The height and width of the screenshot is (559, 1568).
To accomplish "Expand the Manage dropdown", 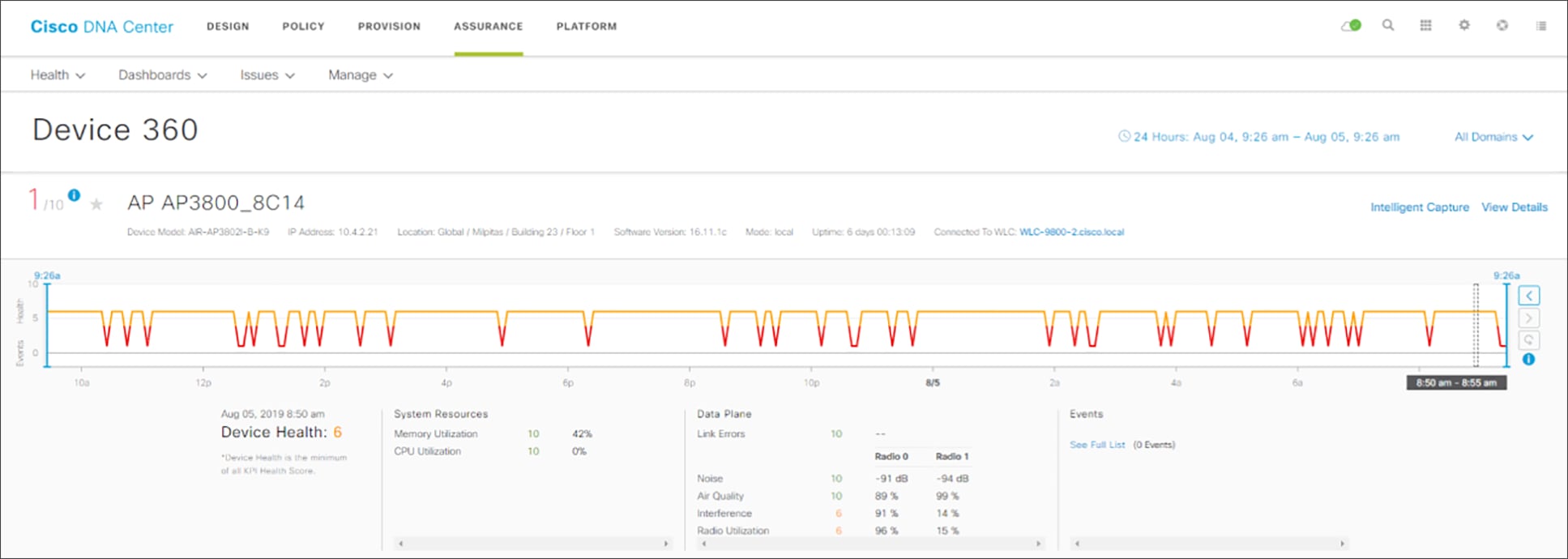I will [x=361, y=75].
